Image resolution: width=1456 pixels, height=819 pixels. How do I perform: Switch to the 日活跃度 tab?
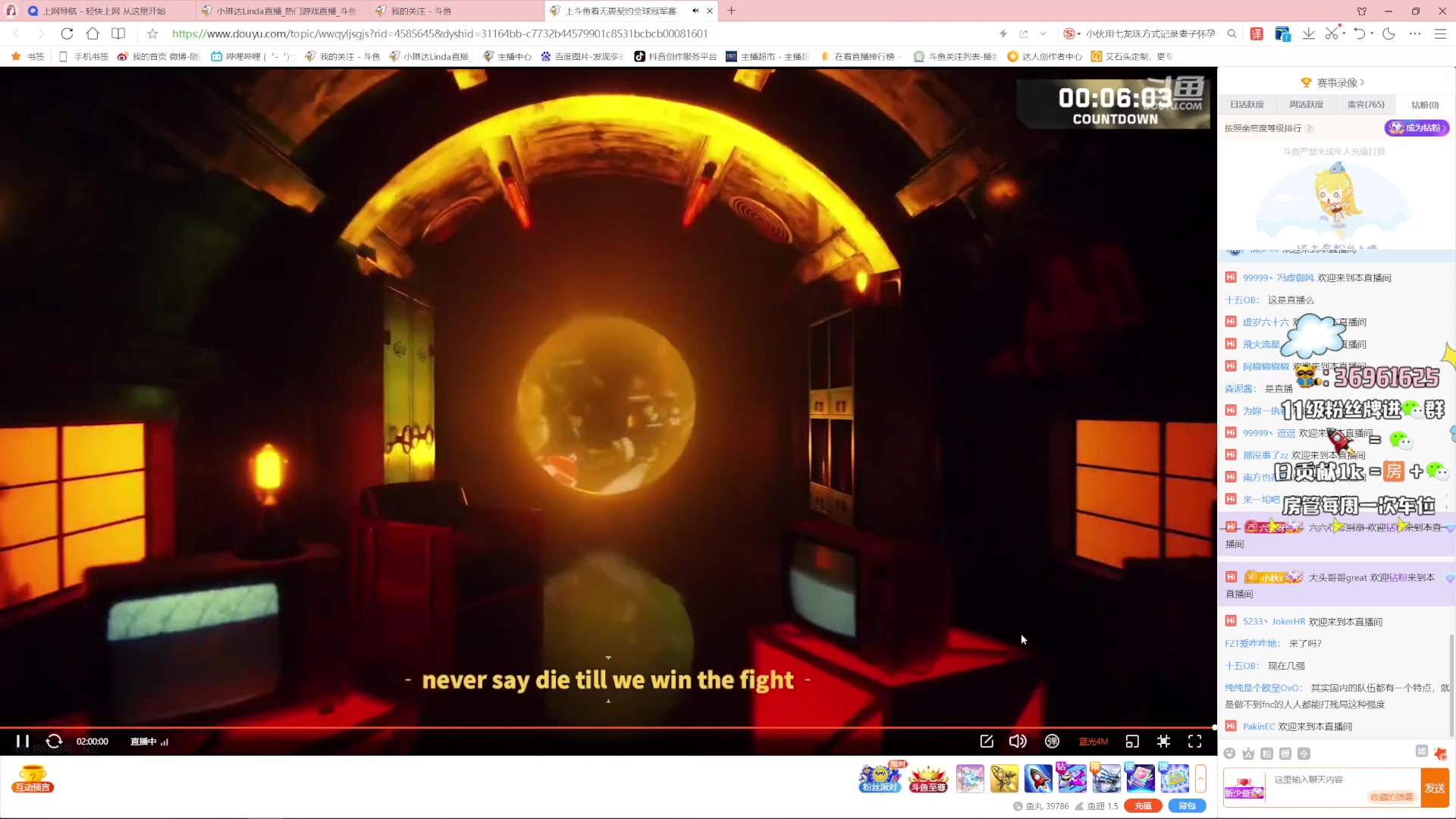tap(1247, 105)
